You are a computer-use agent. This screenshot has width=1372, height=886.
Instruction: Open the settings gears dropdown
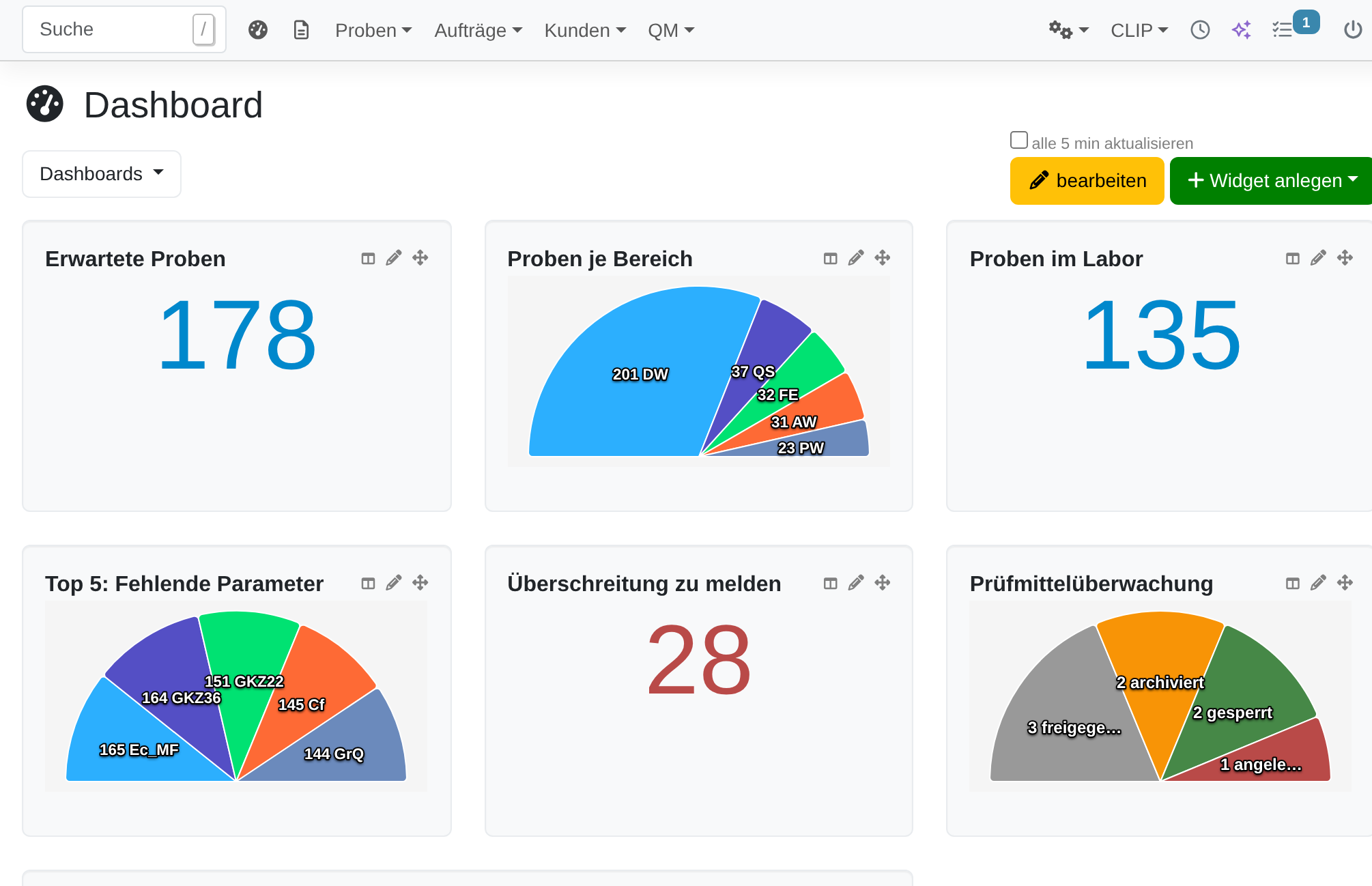[1069, 30]
